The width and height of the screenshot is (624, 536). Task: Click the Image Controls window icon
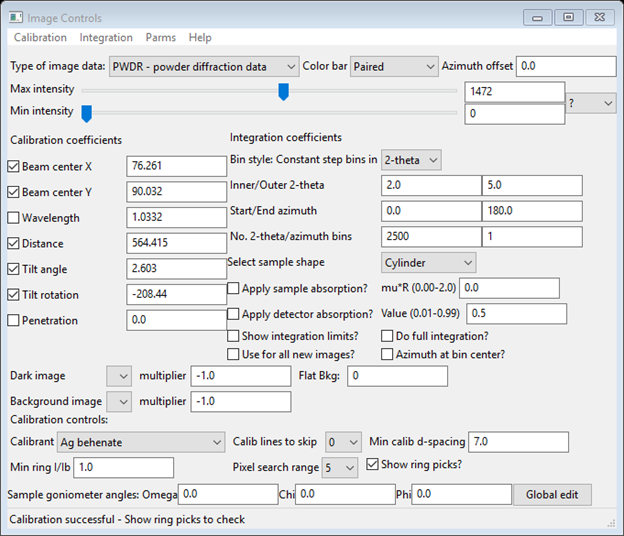pos(16,18)
